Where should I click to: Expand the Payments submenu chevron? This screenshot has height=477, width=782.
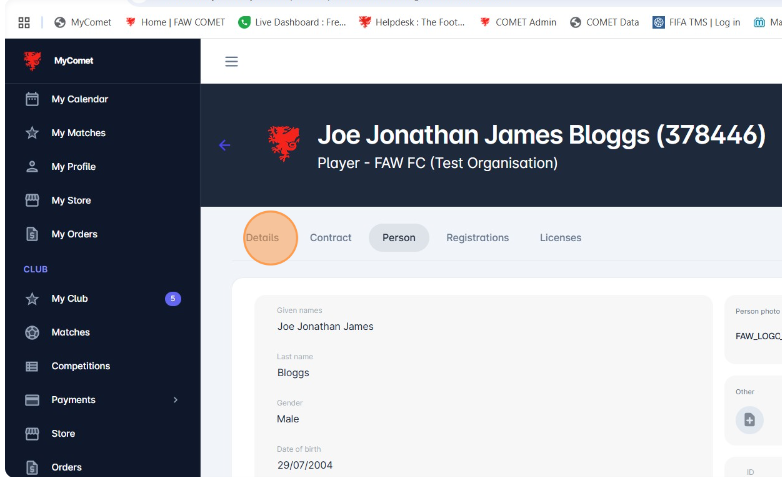tap(176, 400)
